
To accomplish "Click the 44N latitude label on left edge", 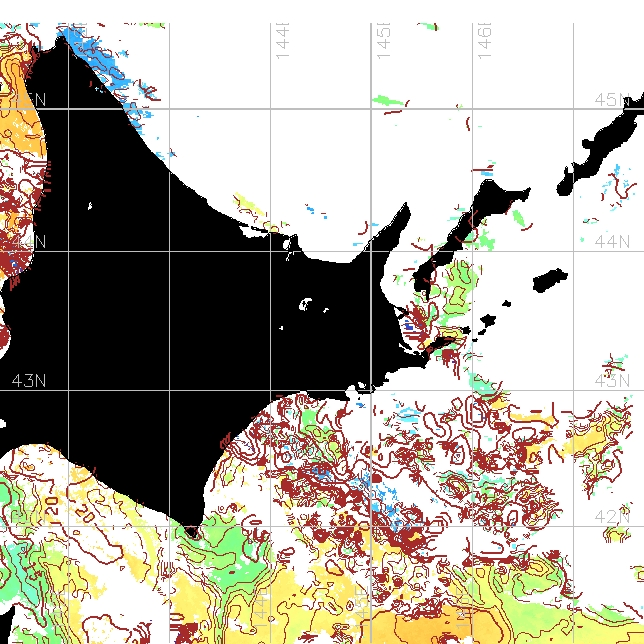I will pyautogui.click(x=29, y=242).
